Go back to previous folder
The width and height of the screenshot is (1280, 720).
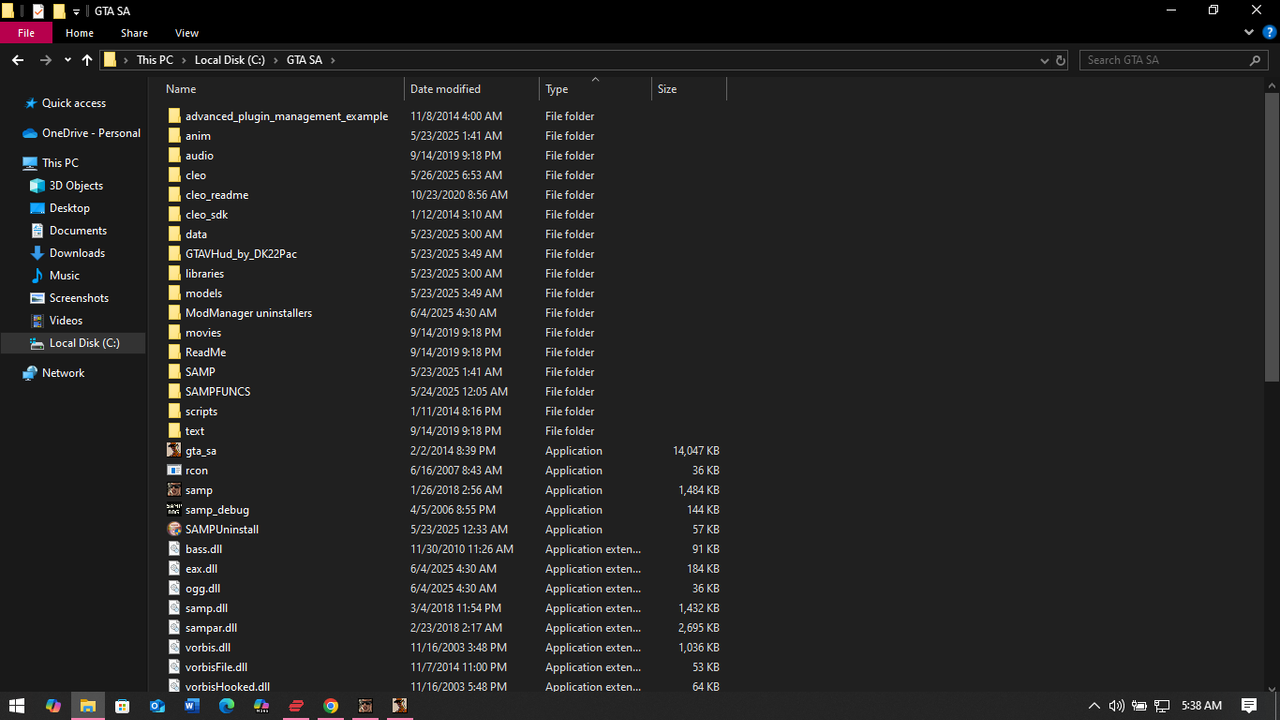[x=18, y=61]
